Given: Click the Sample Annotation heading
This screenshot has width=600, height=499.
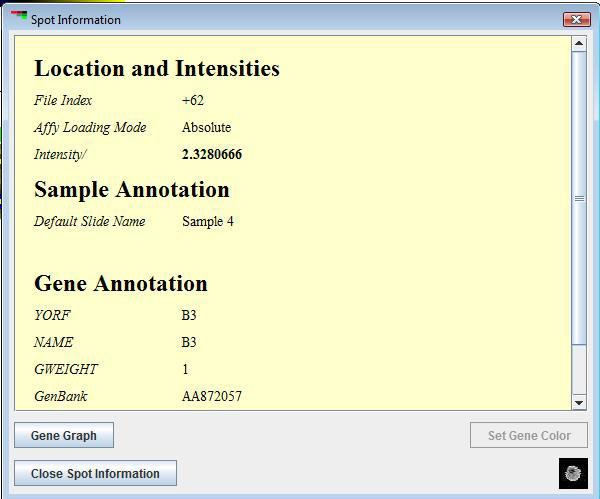Looking at the screenshot, I should pyautogui.click(x=132, y=190).
